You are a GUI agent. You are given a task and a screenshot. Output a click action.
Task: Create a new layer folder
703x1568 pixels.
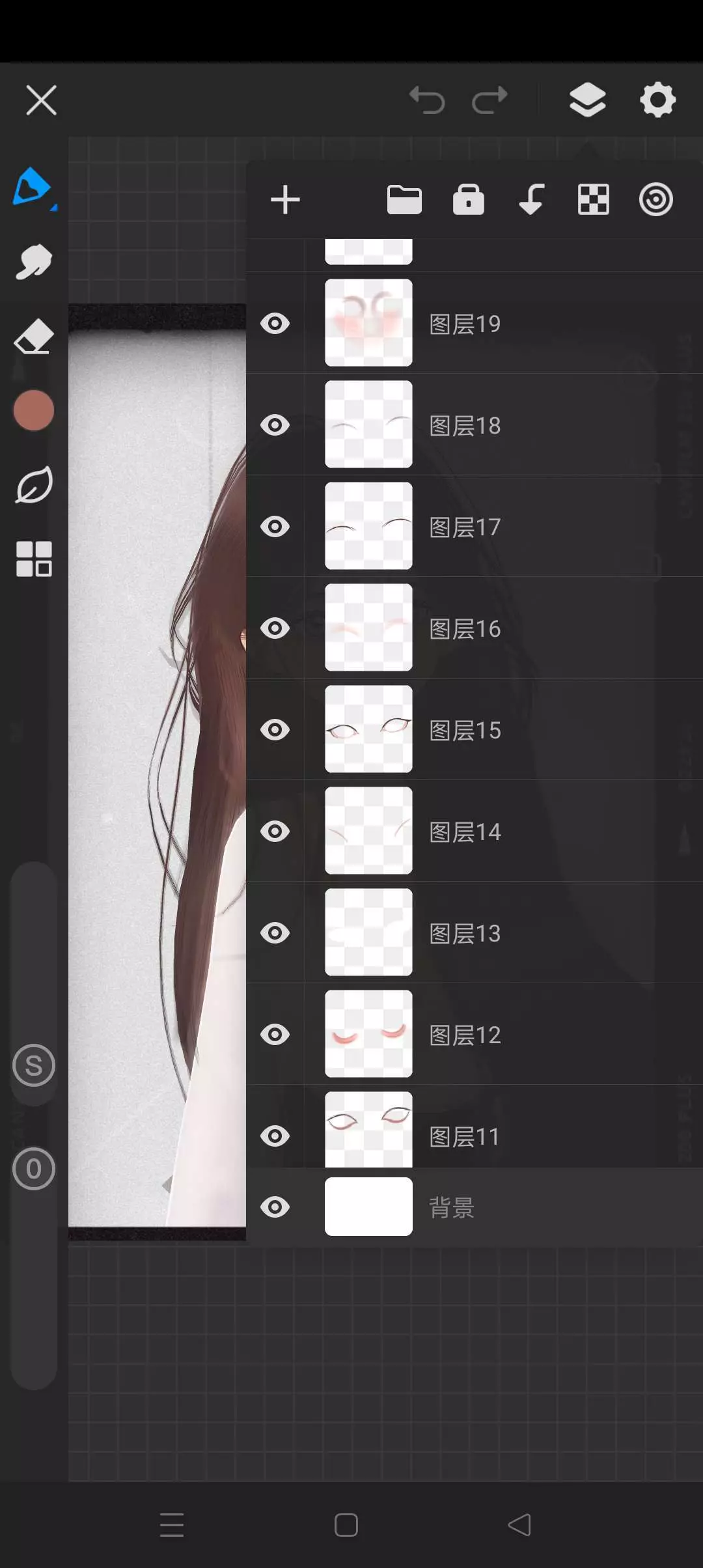coord(404,200)
